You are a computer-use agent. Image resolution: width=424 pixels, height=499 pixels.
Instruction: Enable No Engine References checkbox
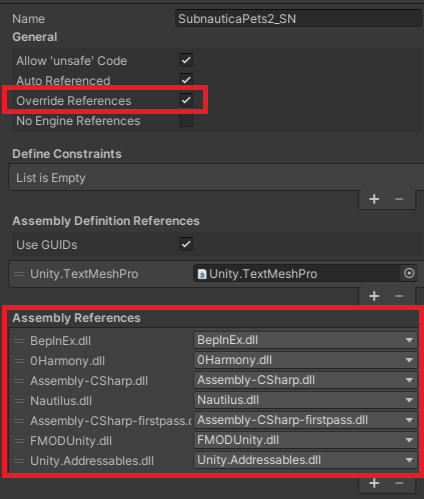click(186, 120)
